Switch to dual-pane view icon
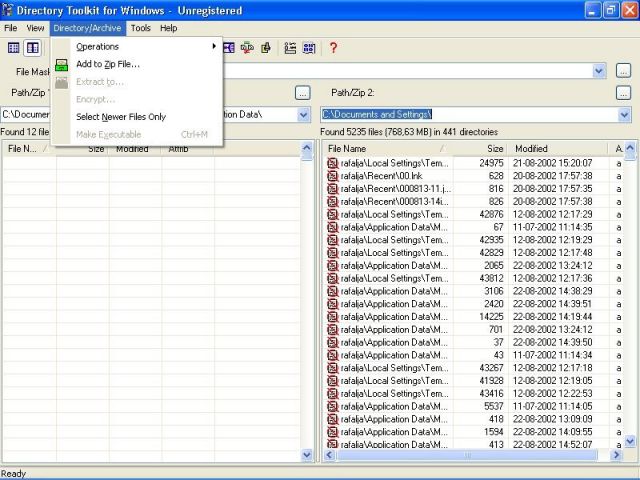Viewport: 640px width, 480px height. point(33,48)
